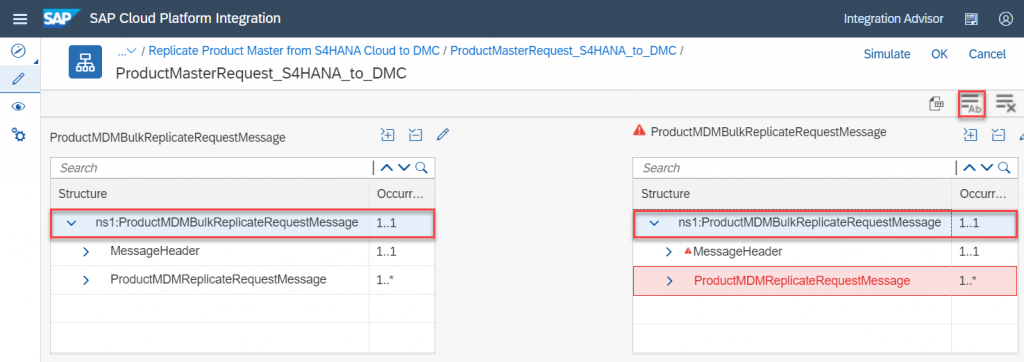The height and width of the screenshot is (362, 1024).
Task: Focus the target structure Search field
Action: pyautogui.click(x=795, y=168)
